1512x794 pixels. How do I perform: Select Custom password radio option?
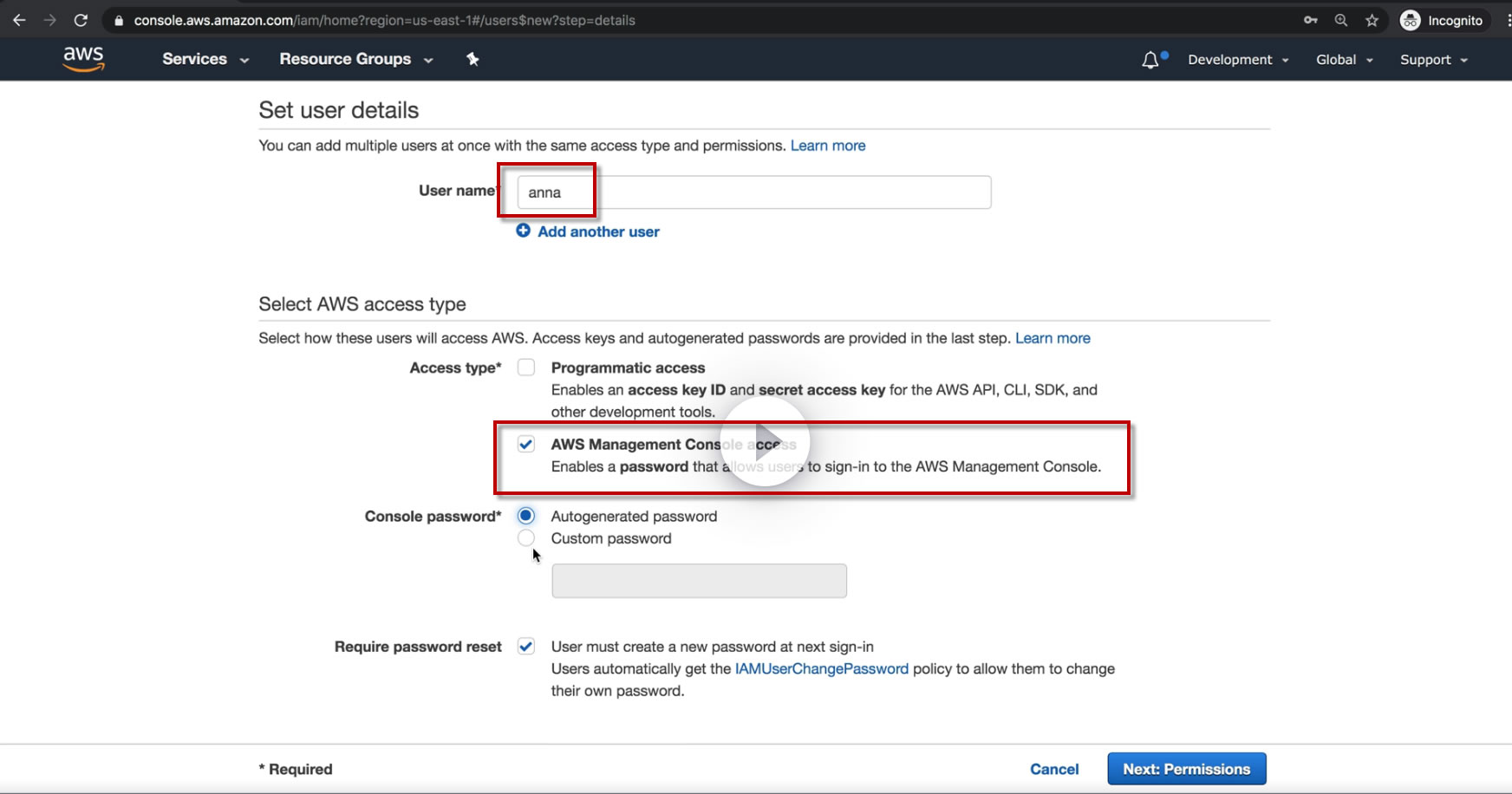(526, 538)
